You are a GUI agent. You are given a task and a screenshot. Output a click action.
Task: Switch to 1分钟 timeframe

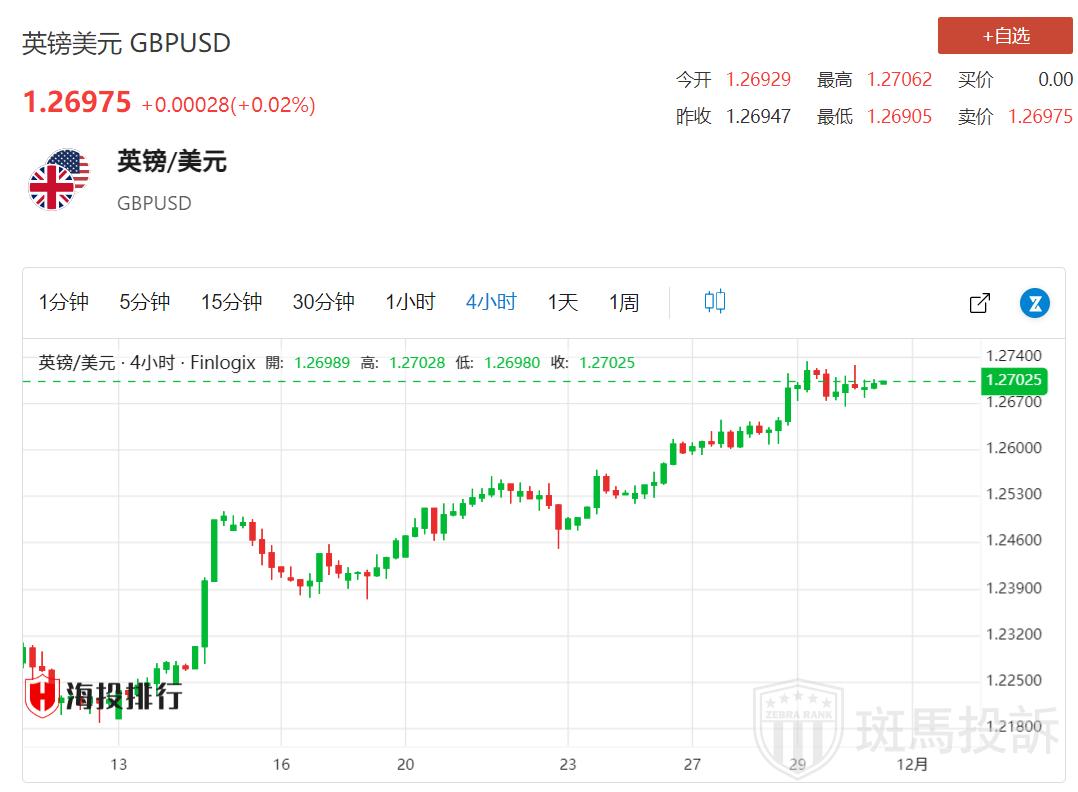pos(64,302)
